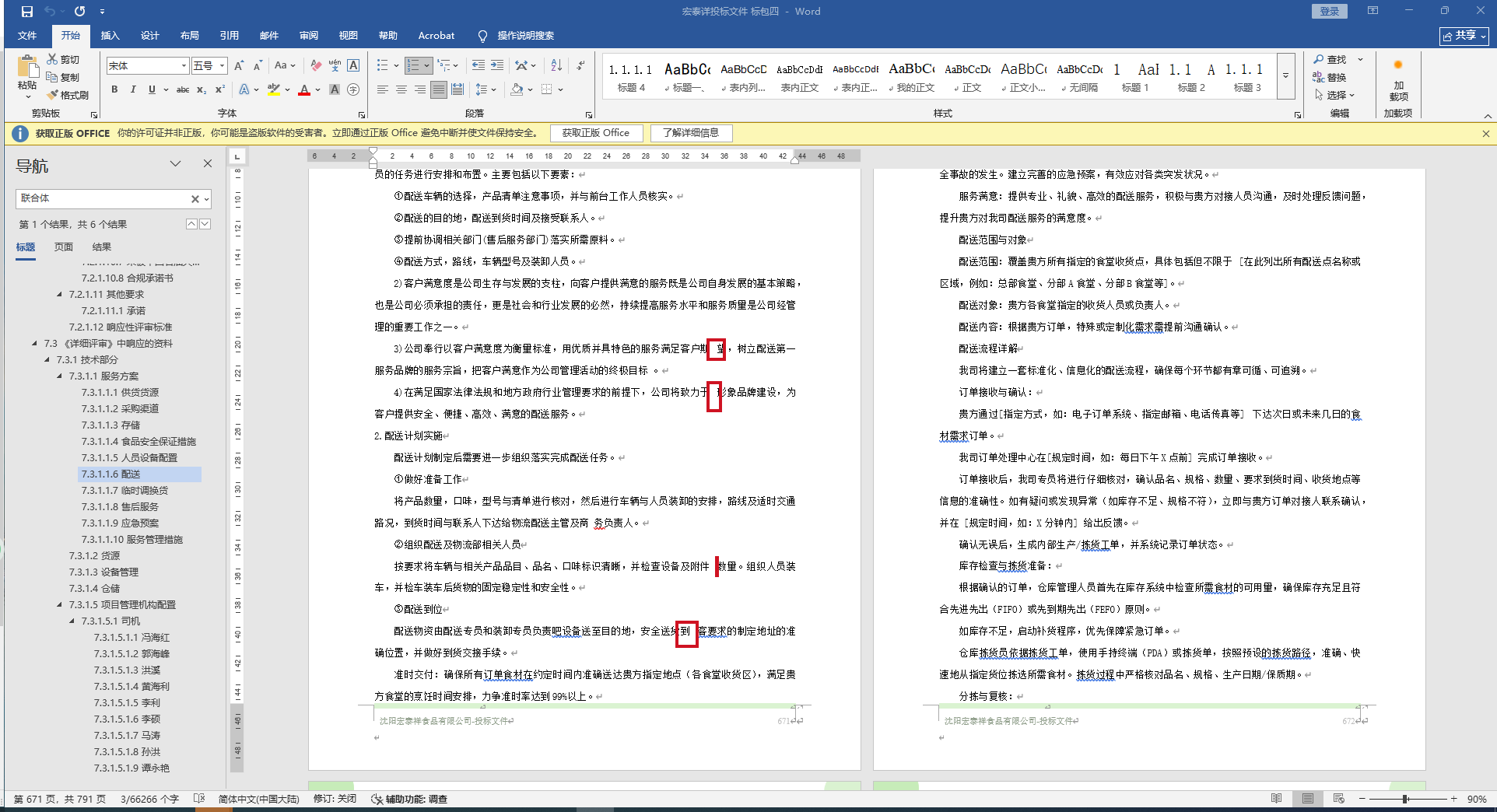Click the Zoom Out minus icon in the status bar
Viewport: 1497px width, 812px height.
[1362, 799]
